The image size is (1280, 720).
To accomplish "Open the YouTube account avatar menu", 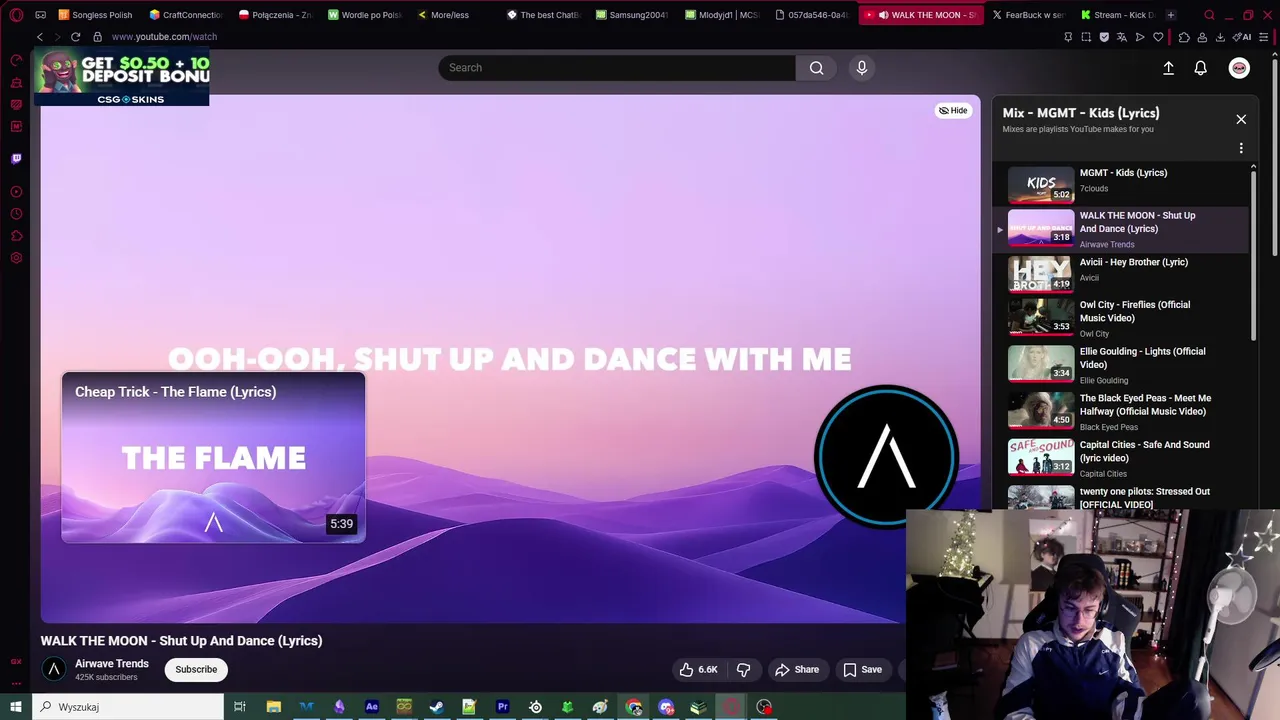I will coord(1239,67).
